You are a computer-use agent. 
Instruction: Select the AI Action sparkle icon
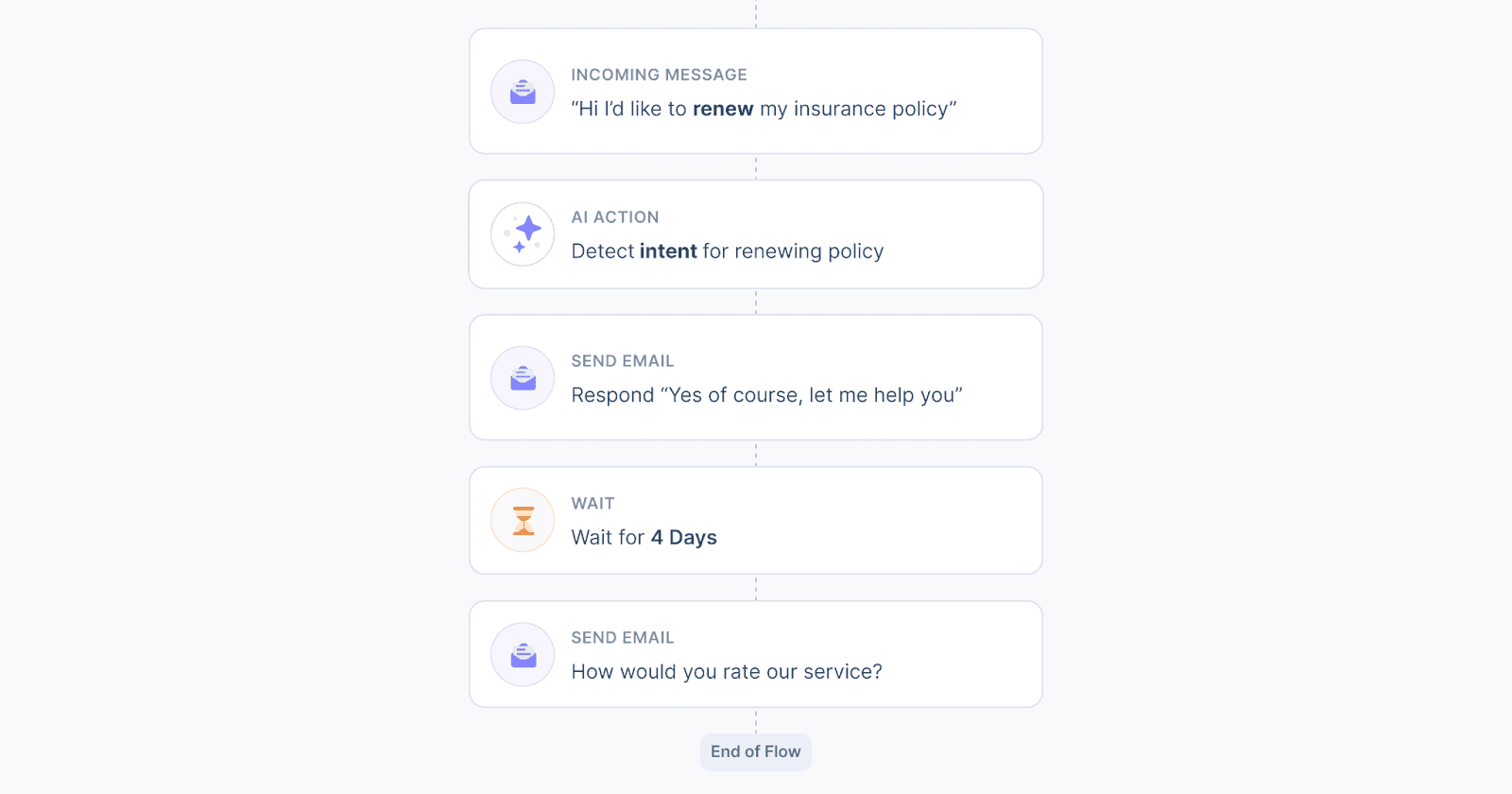click(x=523, y=234)
